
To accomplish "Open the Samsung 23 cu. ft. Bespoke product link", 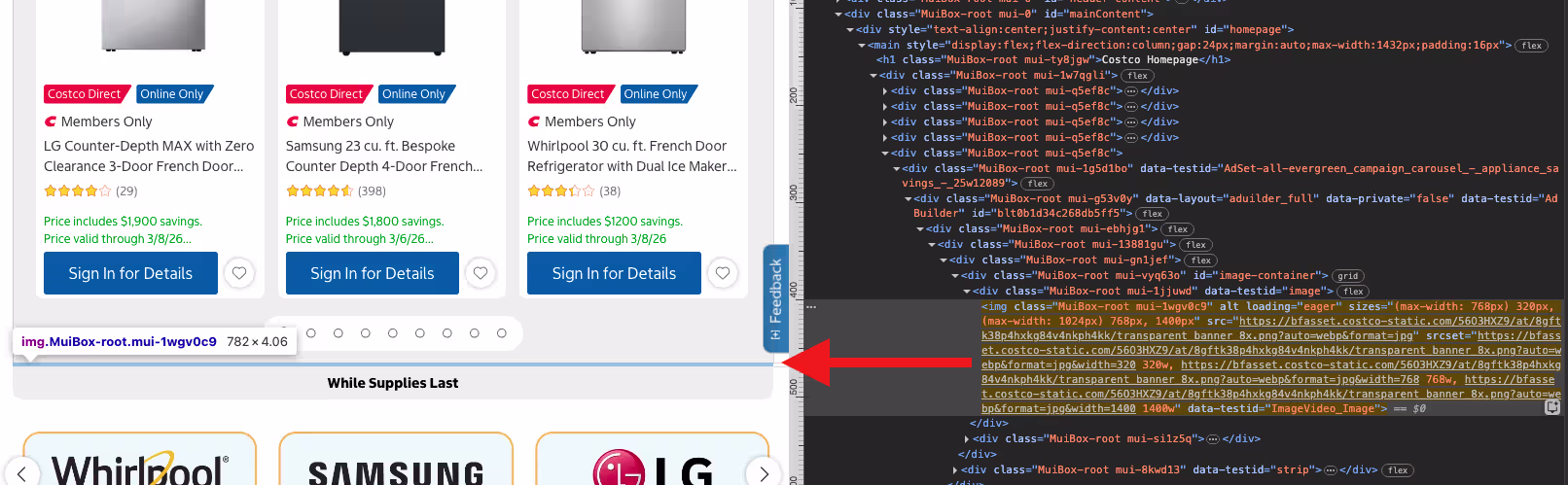I will click(383, 156).
